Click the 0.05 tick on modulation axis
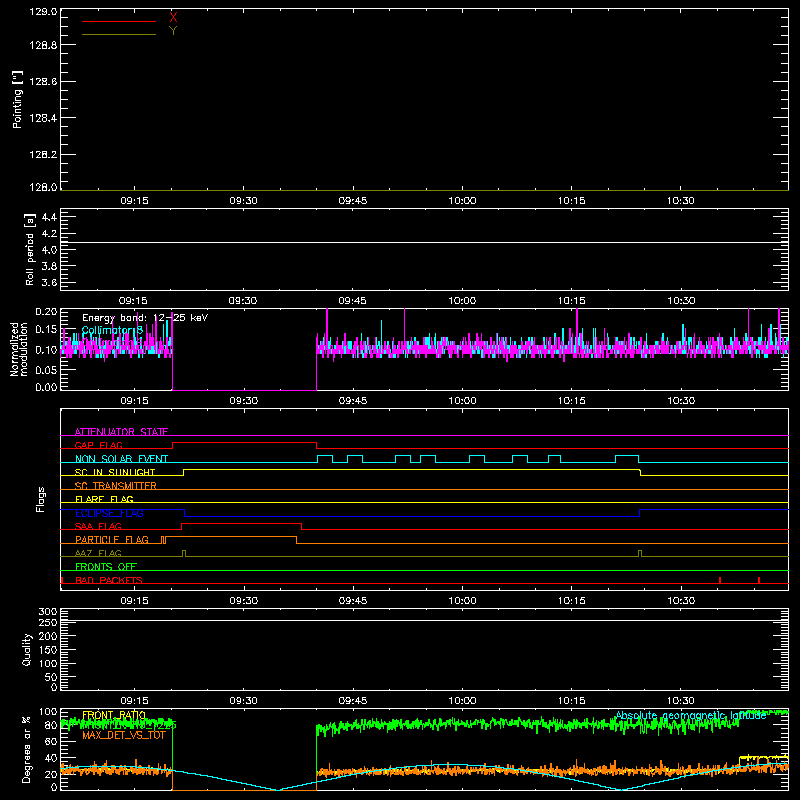800x800 pixels. (x=46, y=369)
